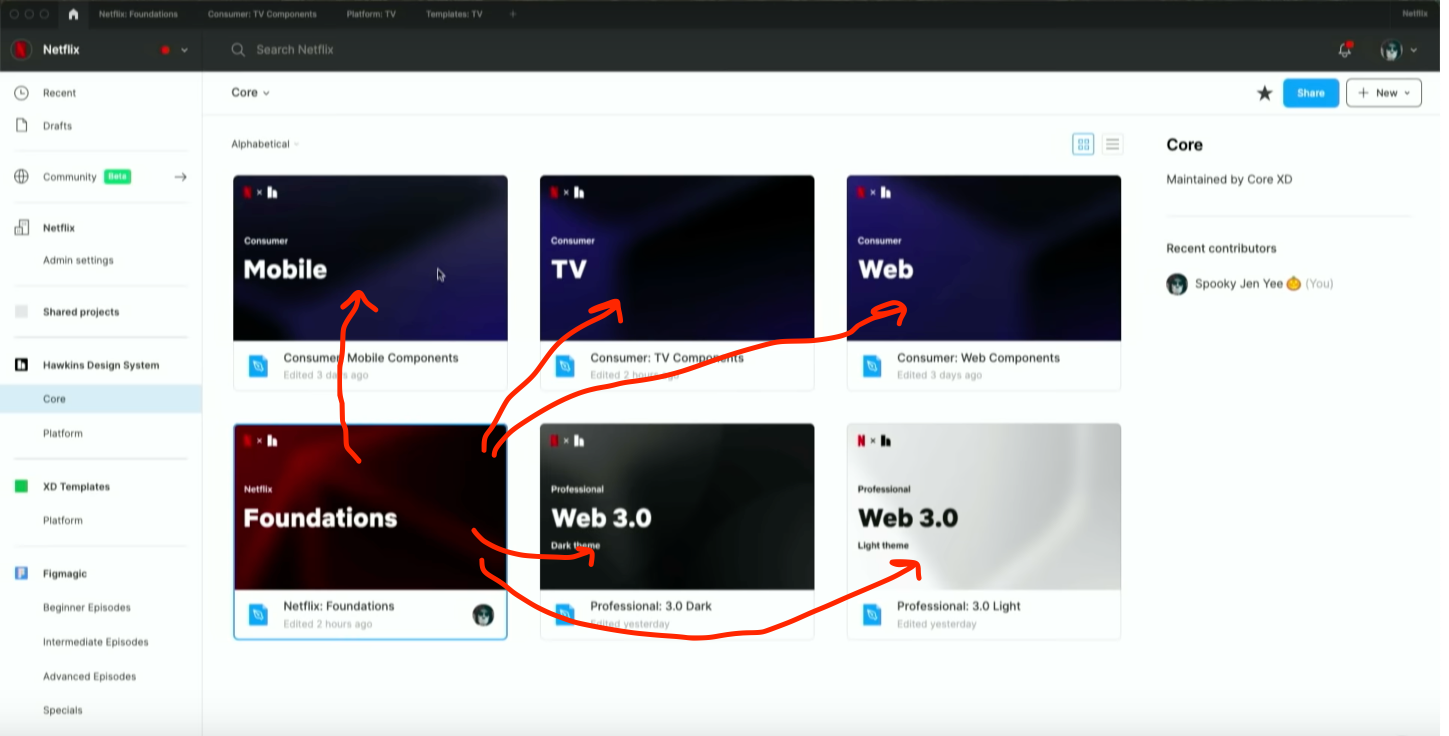
Task: Open the Consumer Web thumbnail
Action: 984,258
